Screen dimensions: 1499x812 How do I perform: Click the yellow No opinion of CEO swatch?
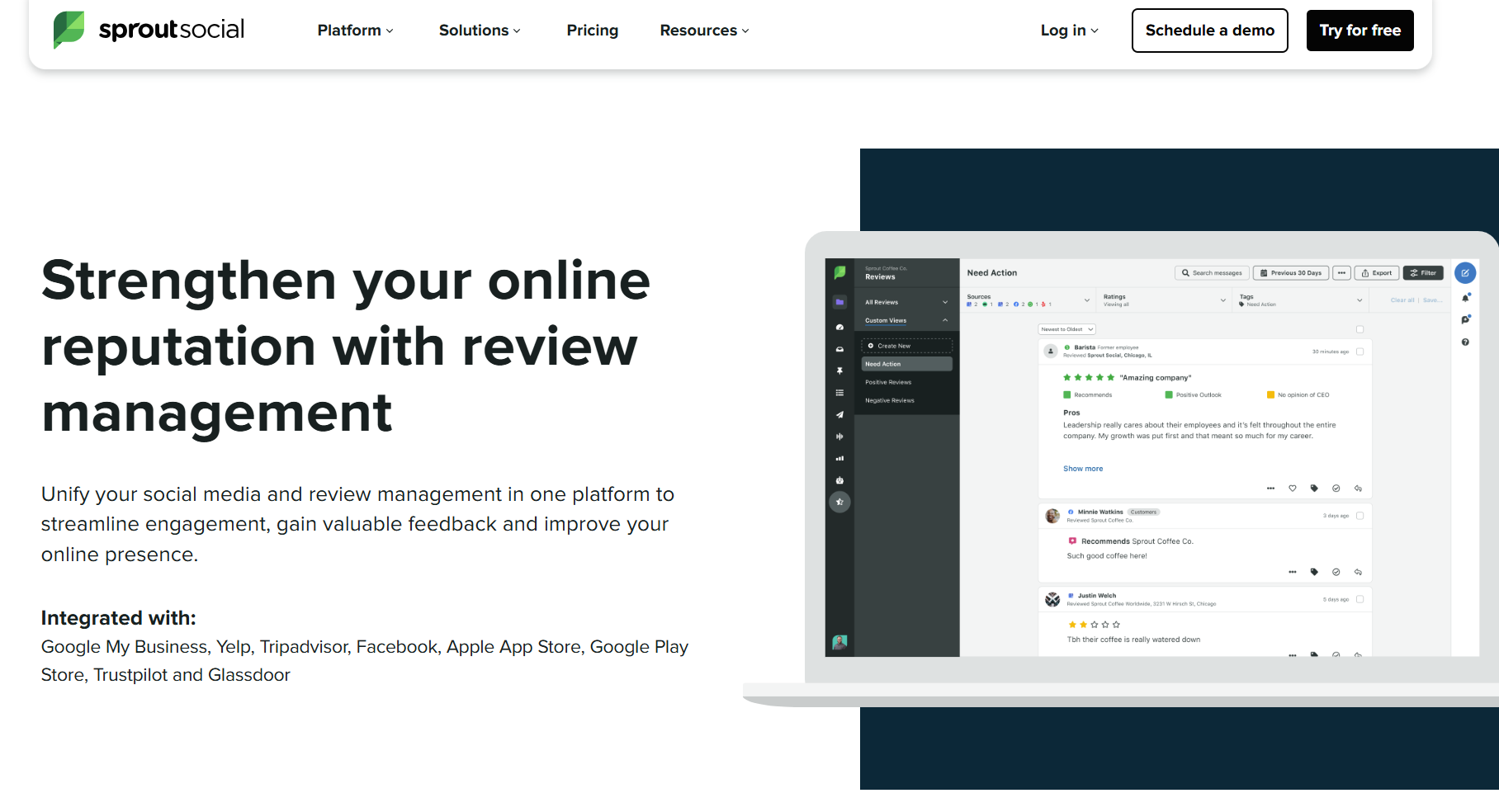click(x=1270, y=394)
